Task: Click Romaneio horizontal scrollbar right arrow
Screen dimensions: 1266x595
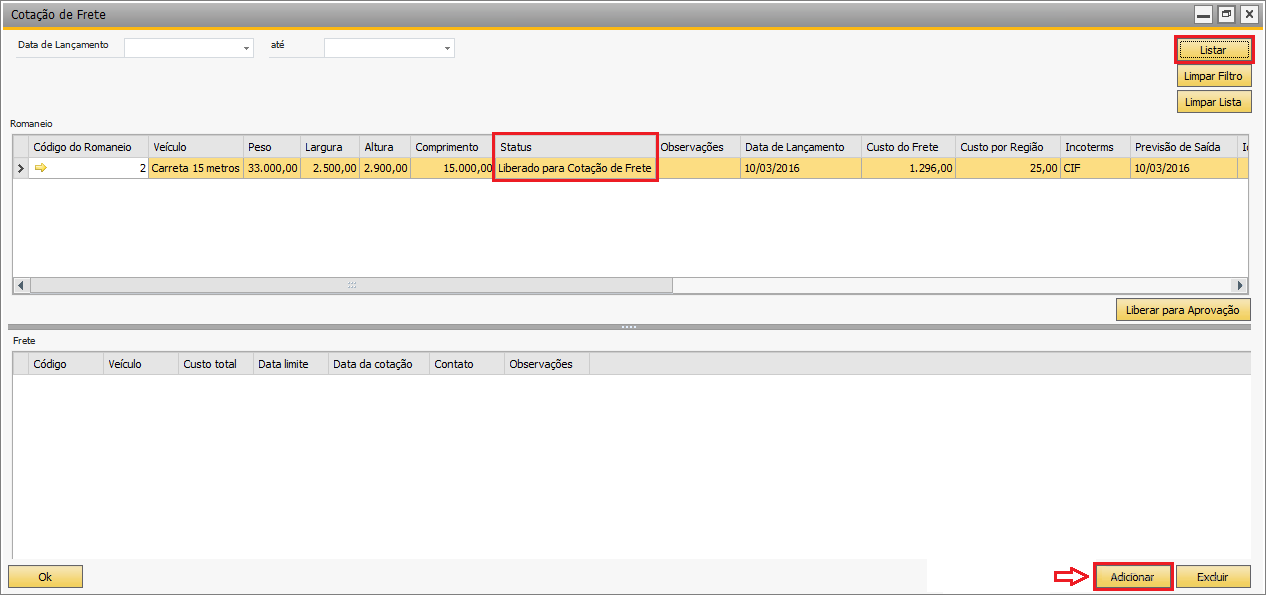Action: tap(1240, 285)
